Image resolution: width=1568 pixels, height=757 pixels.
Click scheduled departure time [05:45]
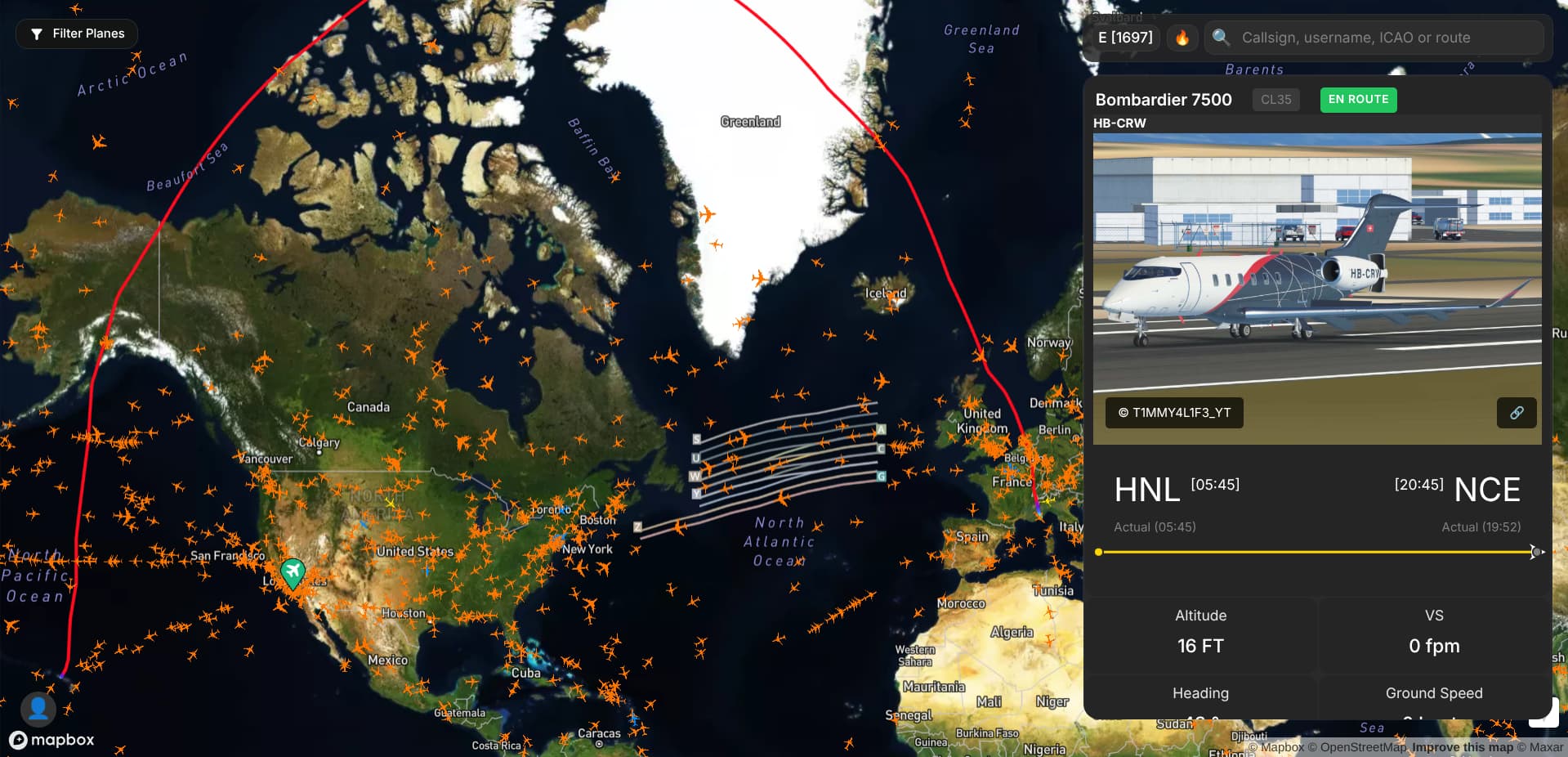pyautogui.click(x=1215, y=485)
